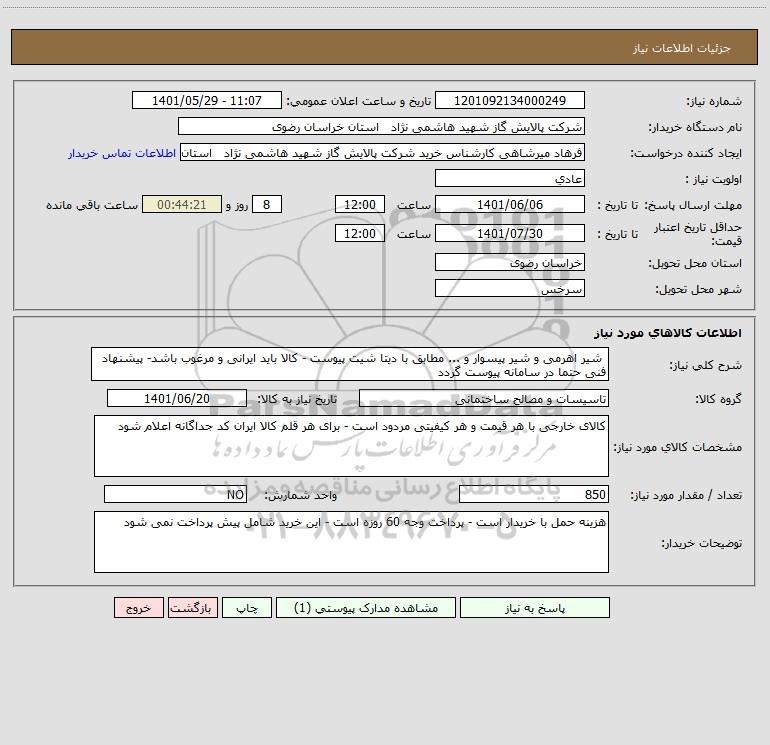This screenshot has height=745, width=770.
Task: Click the price validity hour field 12:00
Action: (x=359, y=234)
